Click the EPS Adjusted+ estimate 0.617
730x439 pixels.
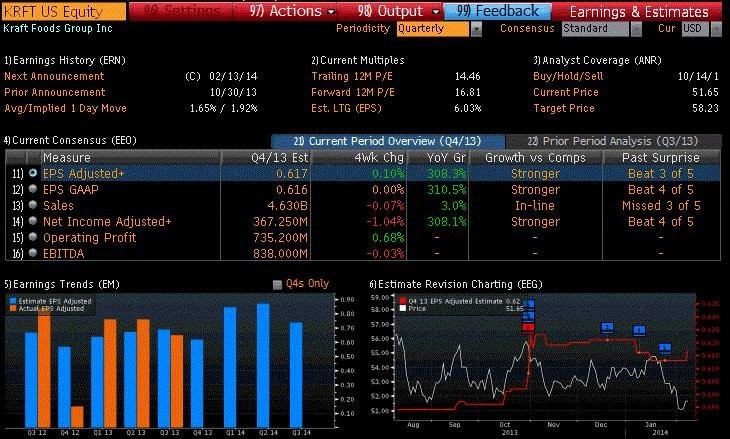(x=291, y=174)
